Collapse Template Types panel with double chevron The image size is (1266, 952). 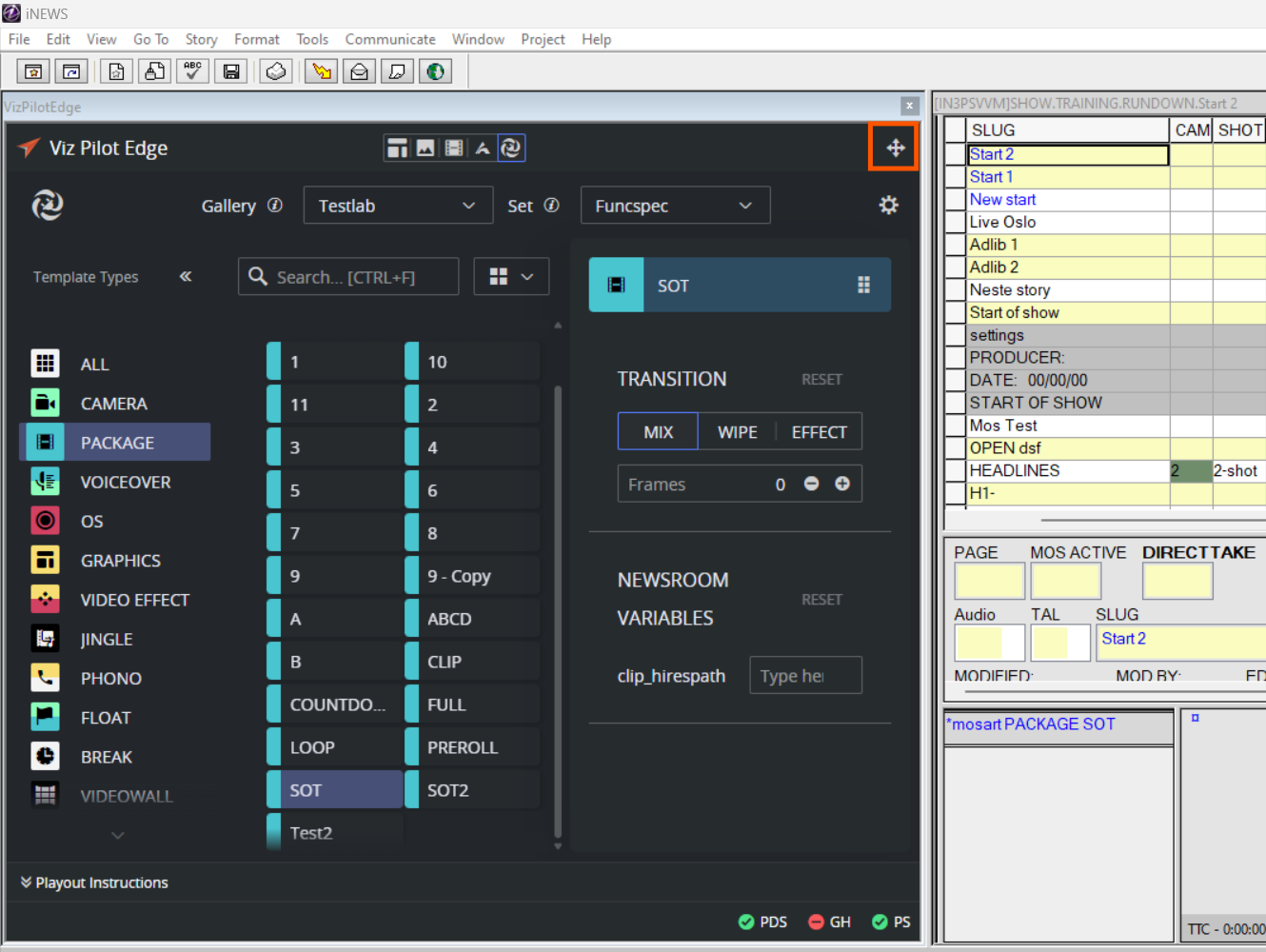pos(186,276)
